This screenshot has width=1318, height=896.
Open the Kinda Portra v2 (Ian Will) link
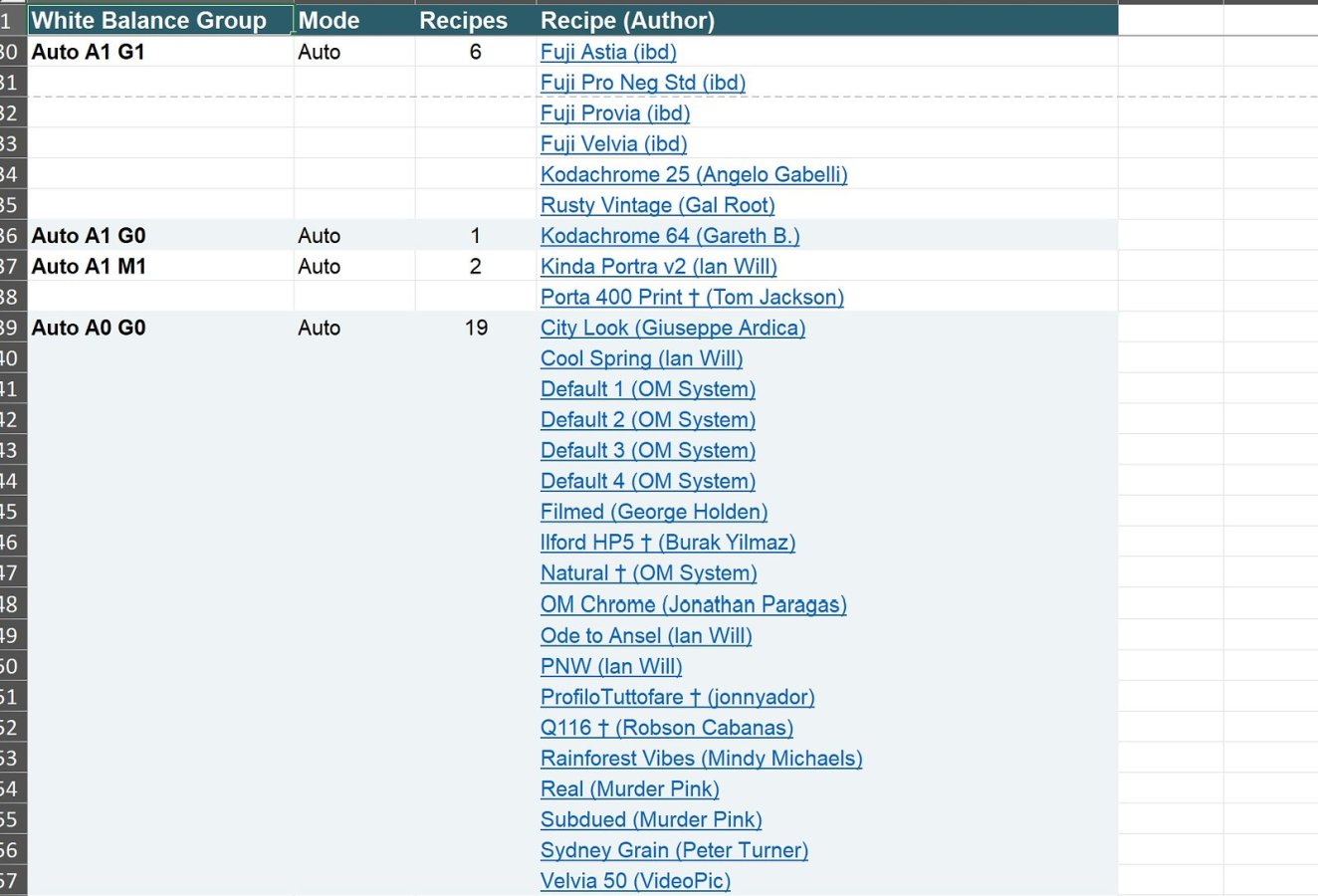[x=659, y=267]
